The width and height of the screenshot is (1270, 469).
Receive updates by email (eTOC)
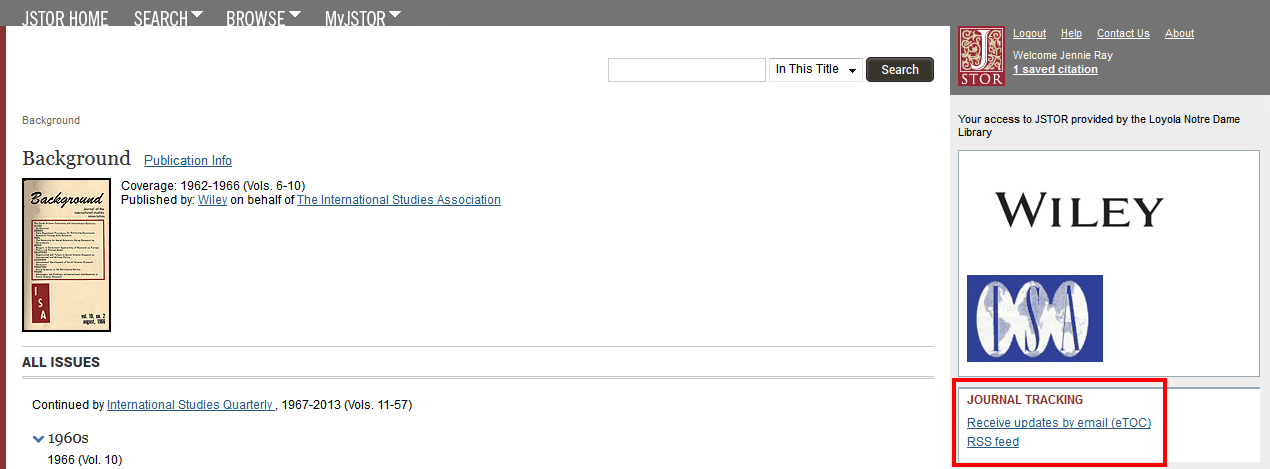click(x=1059, y=423)
